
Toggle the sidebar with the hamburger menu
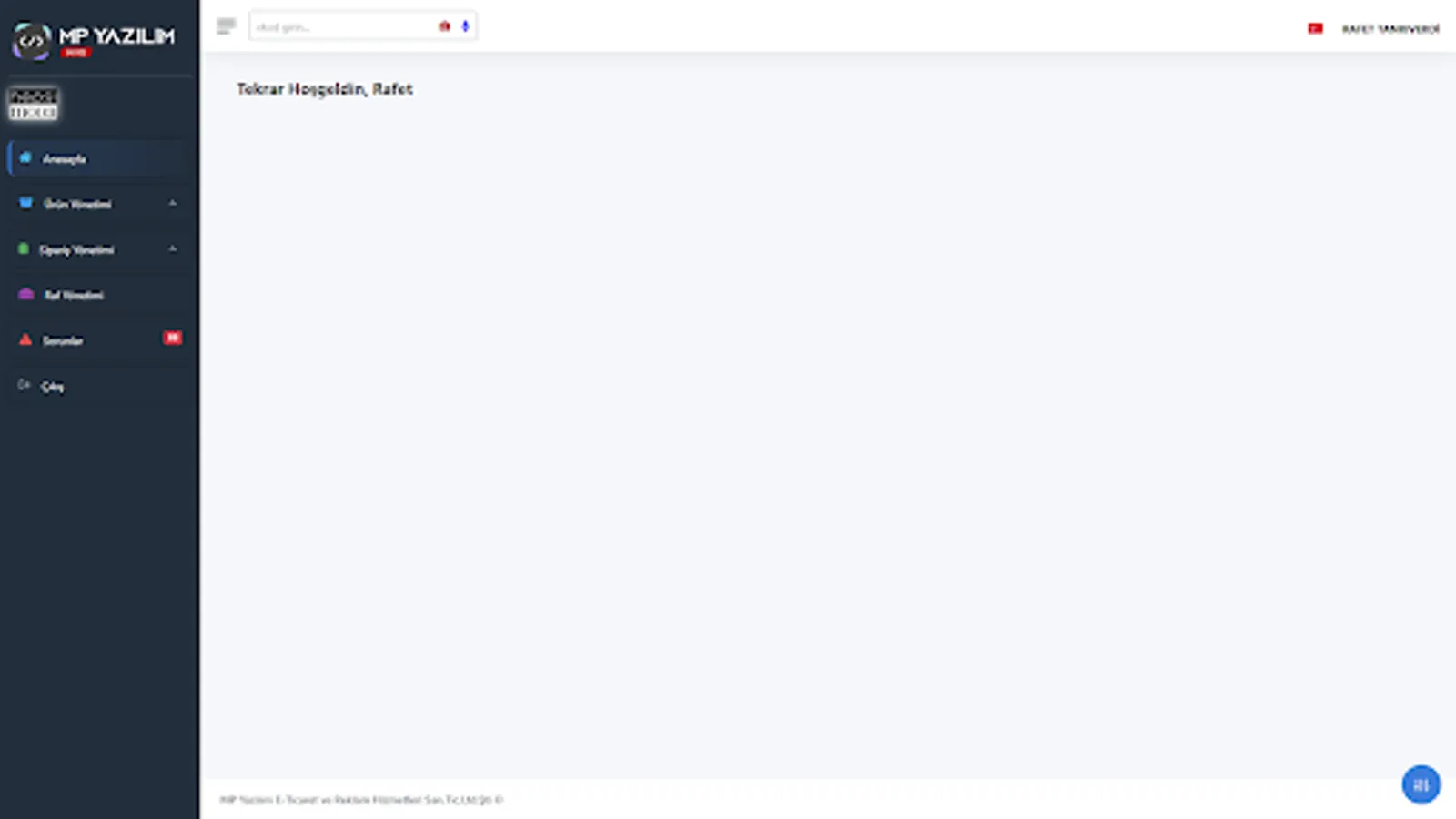(x=225, y=25)
